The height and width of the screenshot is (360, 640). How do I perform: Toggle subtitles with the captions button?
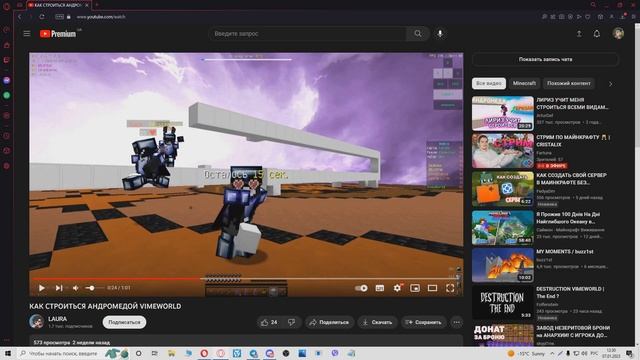(x=380, y=288)
